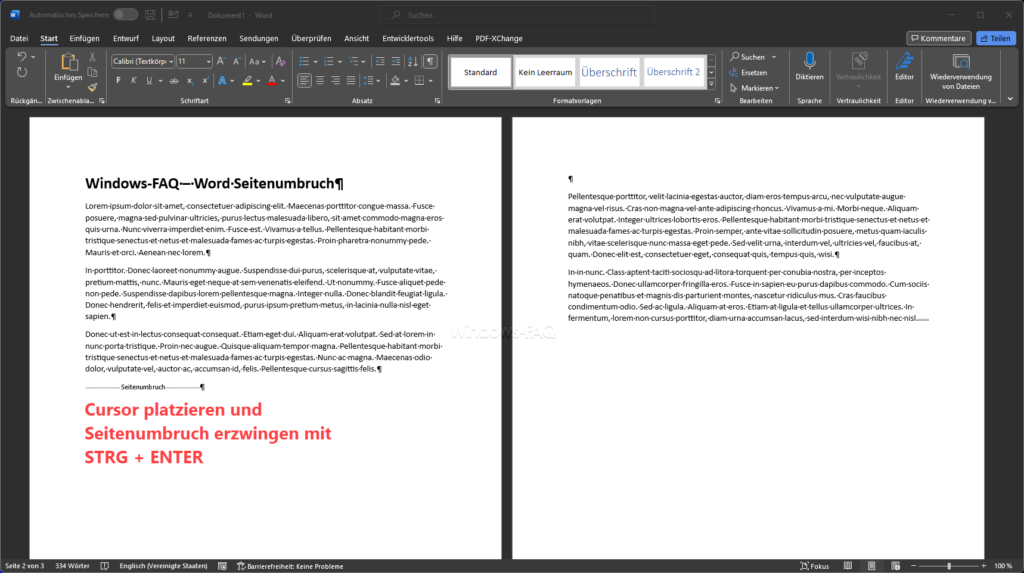Open the Editor pen icon

coord(904,61)
